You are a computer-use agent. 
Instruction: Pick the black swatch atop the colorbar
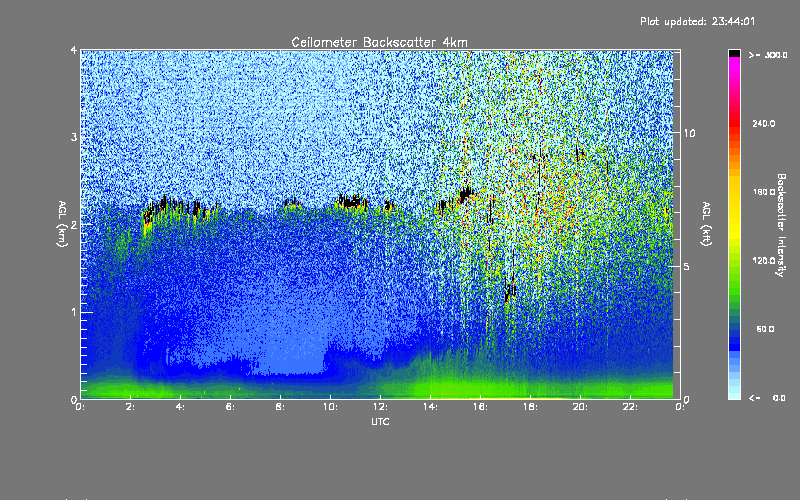pos(734,54)
